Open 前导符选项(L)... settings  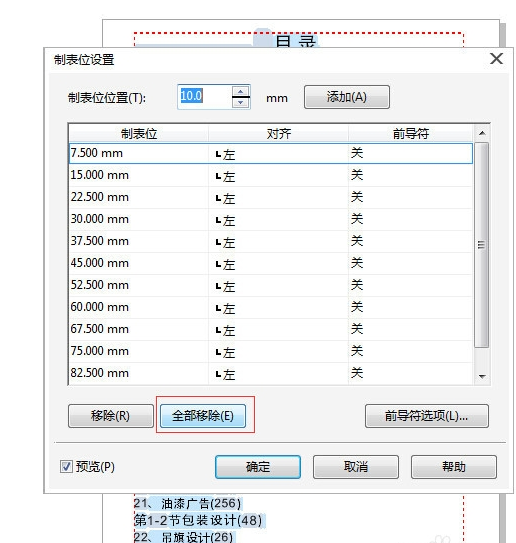[427, 416]
